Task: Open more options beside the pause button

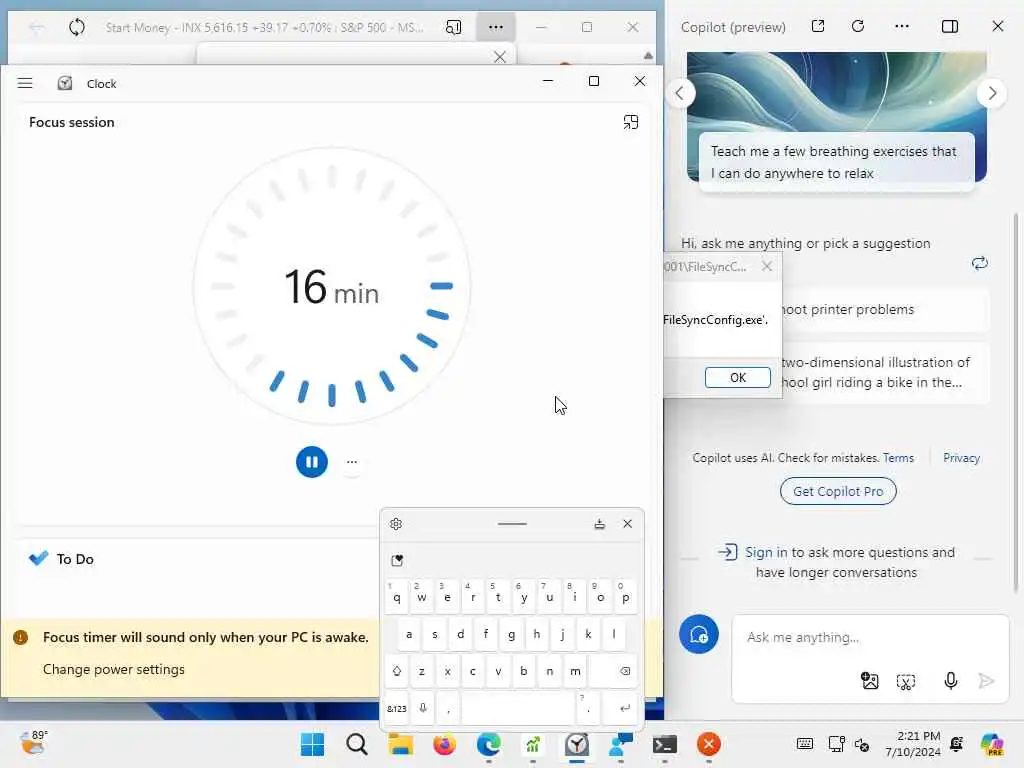Action: tap(352, 462)
